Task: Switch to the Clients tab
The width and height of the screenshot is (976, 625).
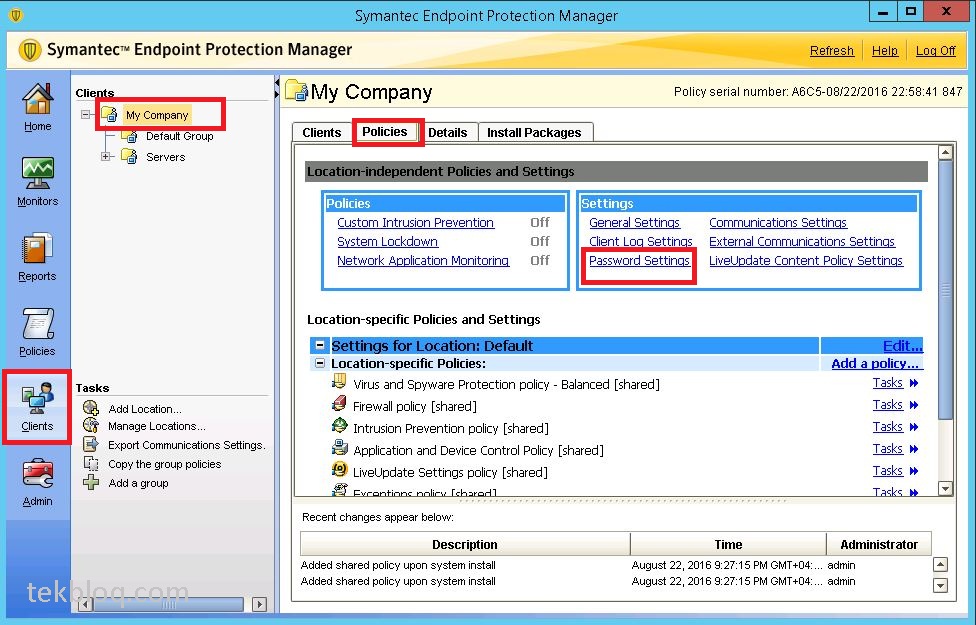Action: 322,133
